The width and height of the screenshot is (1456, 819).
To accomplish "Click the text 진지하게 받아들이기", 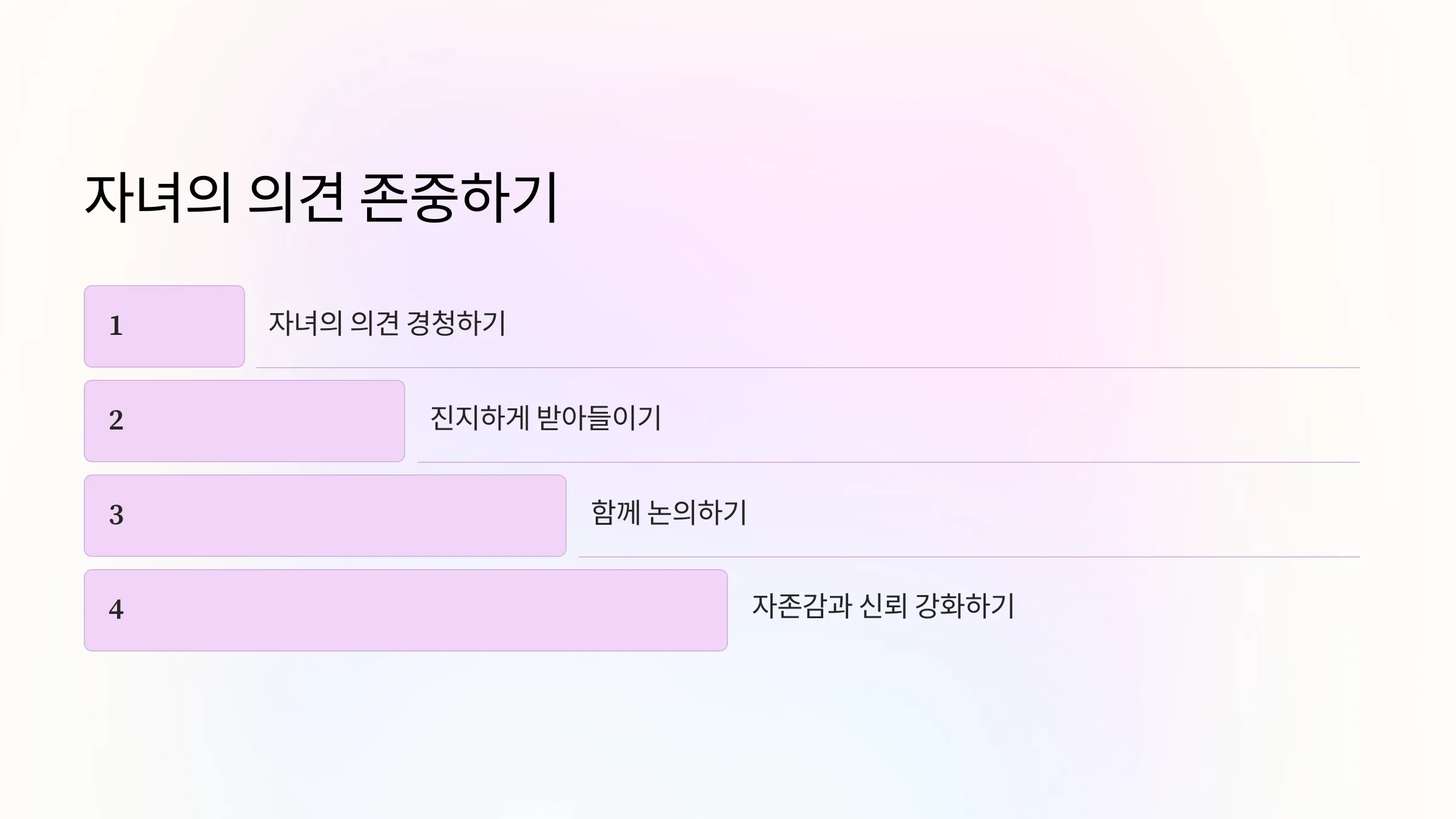I will pyautogui.click(x=545, y=418).
